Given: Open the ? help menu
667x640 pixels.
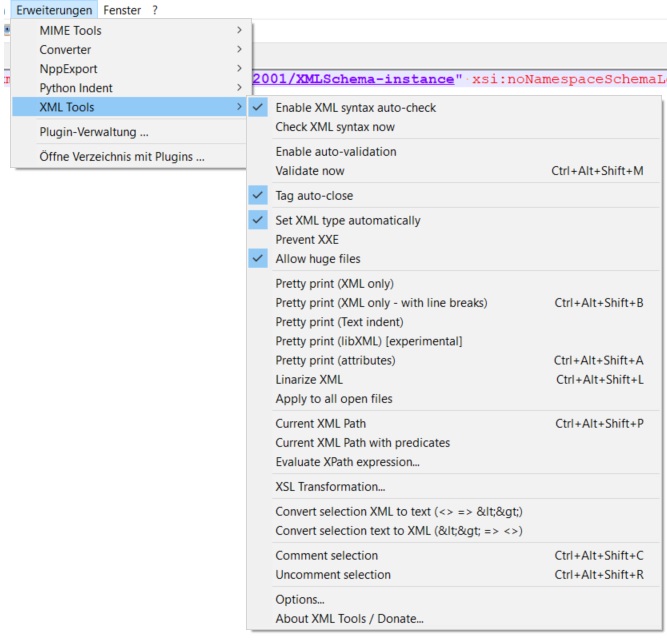Looking at the screenshot, I should (155, 10).
